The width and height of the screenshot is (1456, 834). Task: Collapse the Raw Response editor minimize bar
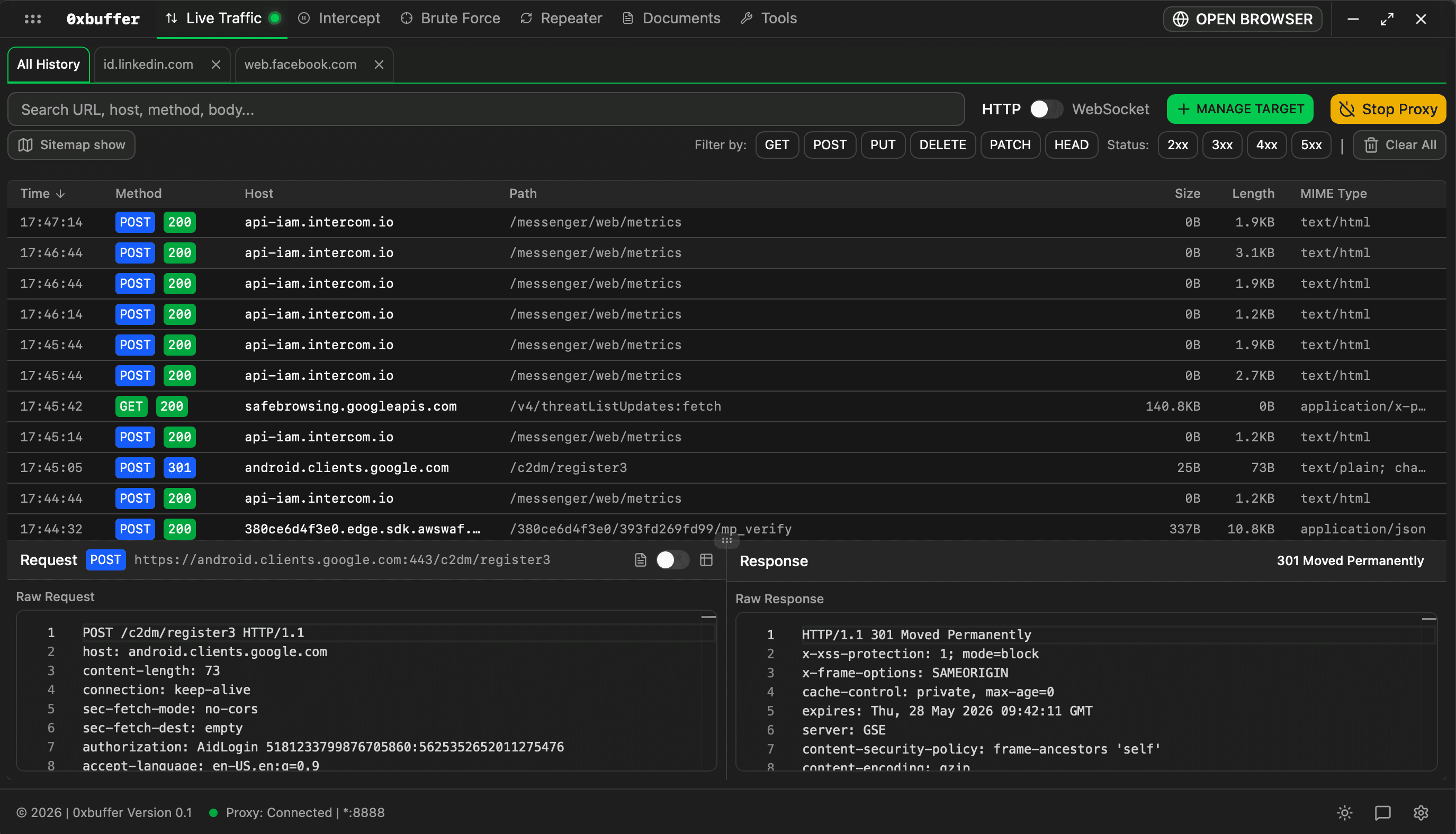point(1429,619)
